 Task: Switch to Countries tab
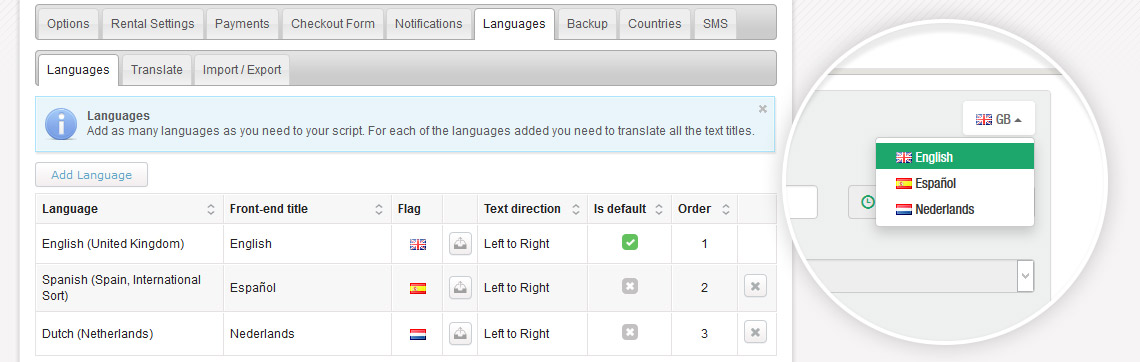pyautogui.click(x=654, y=23)
